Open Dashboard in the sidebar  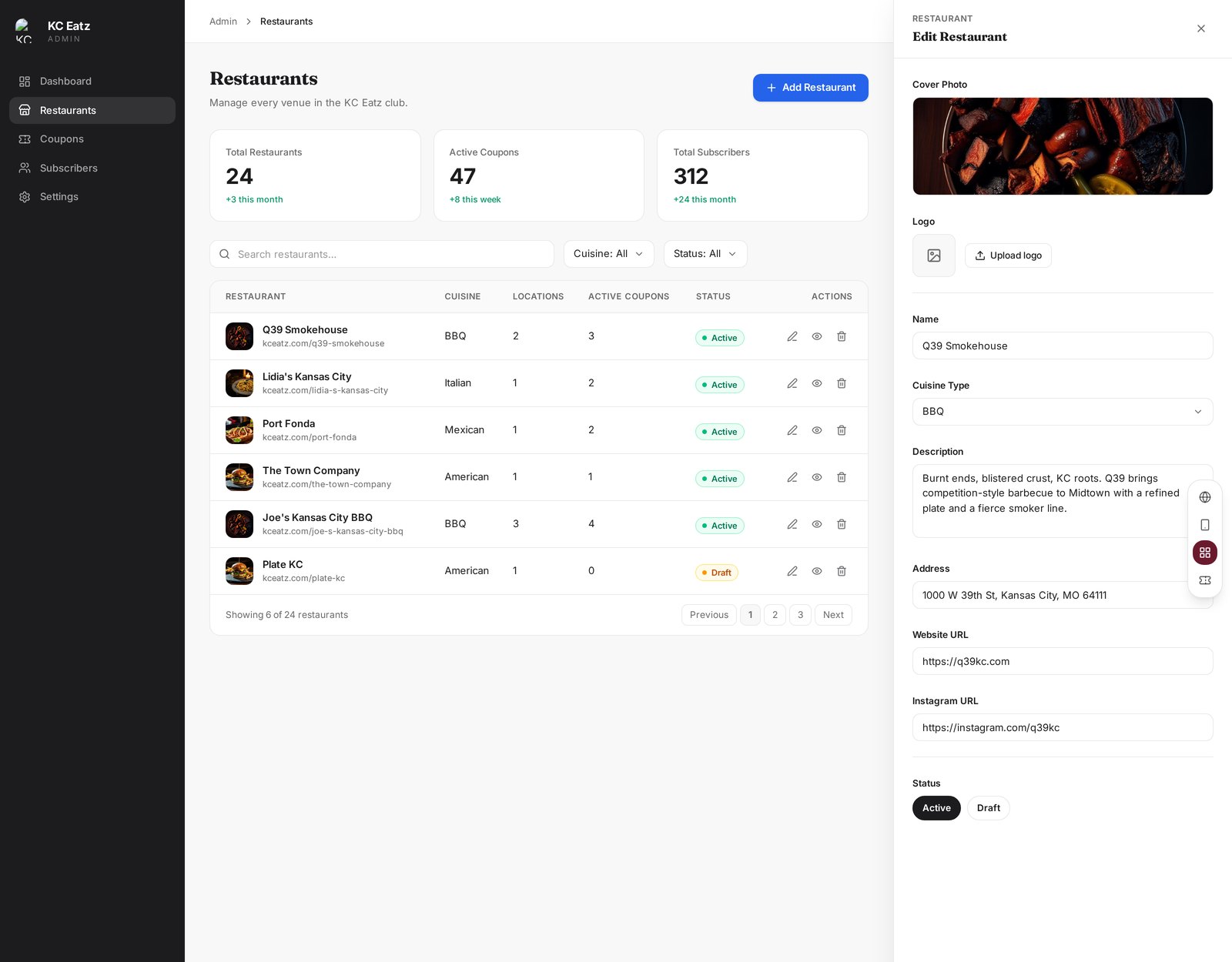pos(92,82)
